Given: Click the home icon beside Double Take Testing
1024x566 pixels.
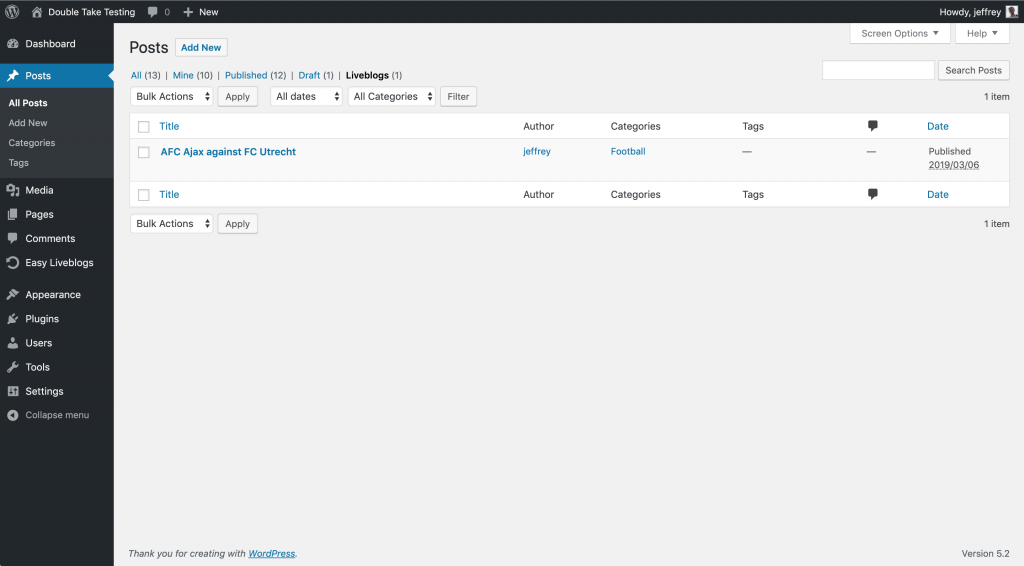Looking at the screenshot, I should pyautogui.click(x=37, y=12).
